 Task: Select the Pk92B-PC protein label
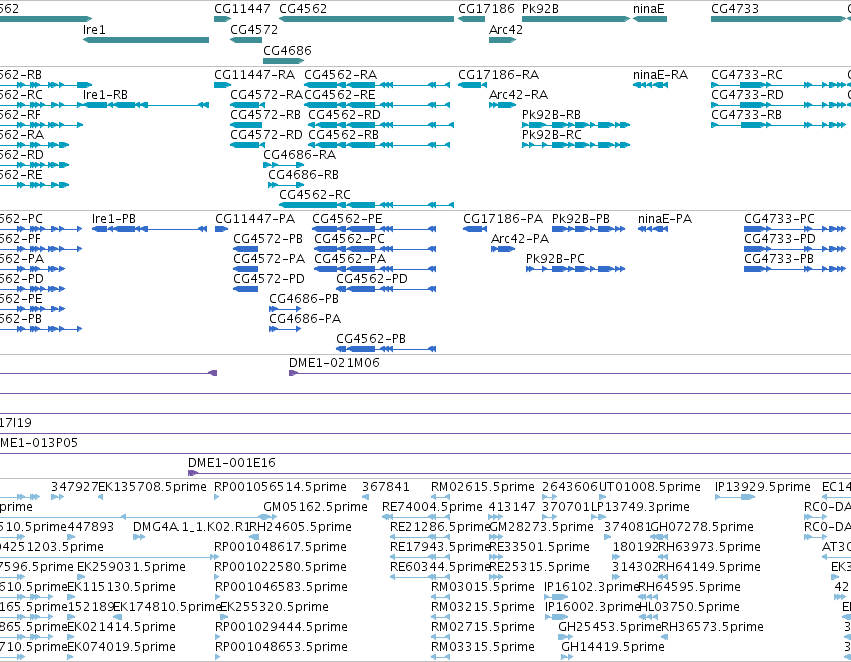555,259
